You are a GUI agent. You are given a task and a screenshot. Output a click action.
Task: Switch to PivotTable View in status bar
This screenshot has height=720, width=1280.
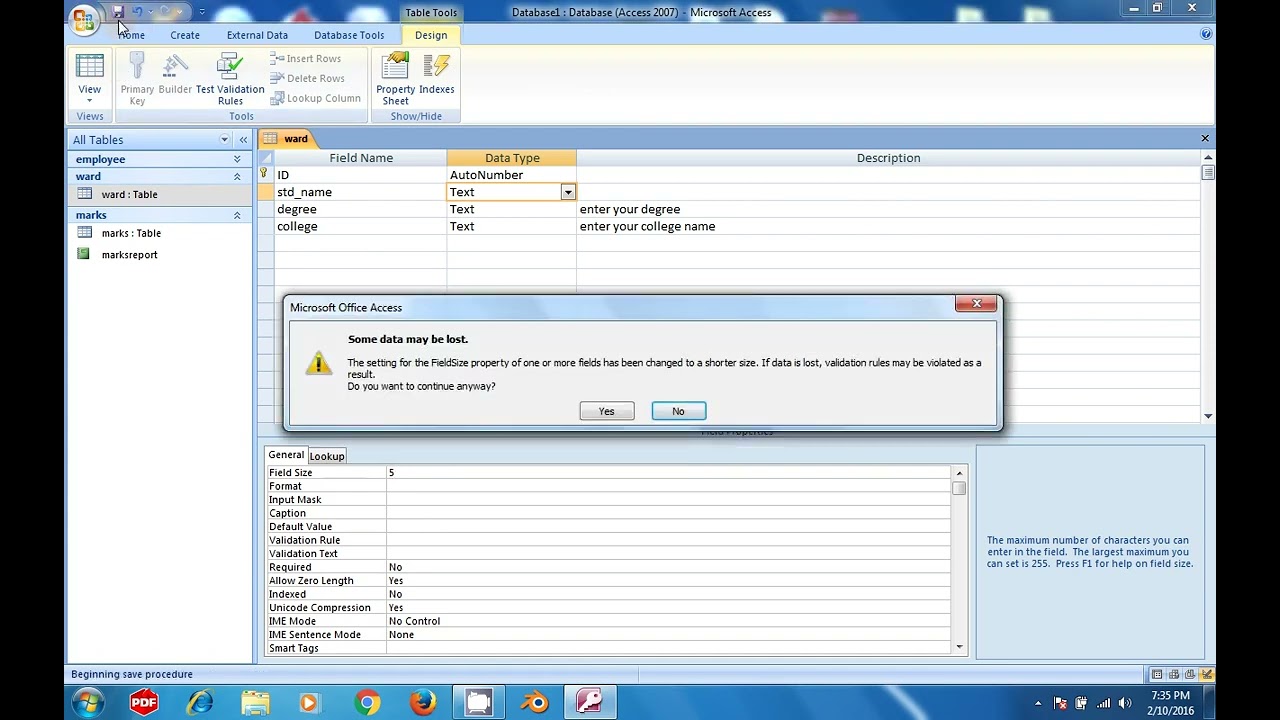pos(1174,674)
